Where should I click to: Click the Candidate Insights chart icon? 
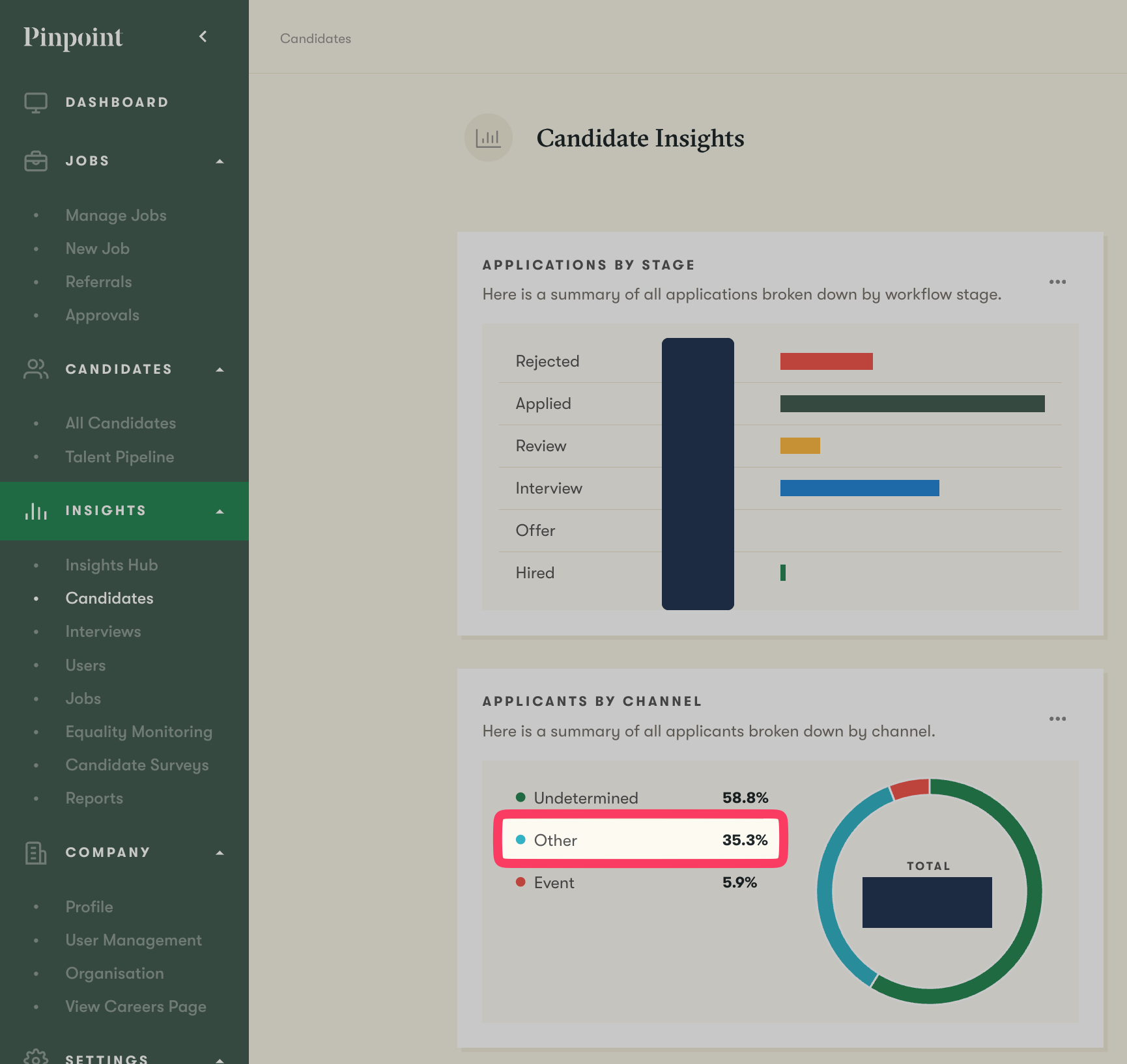click(x=488, y=138)
